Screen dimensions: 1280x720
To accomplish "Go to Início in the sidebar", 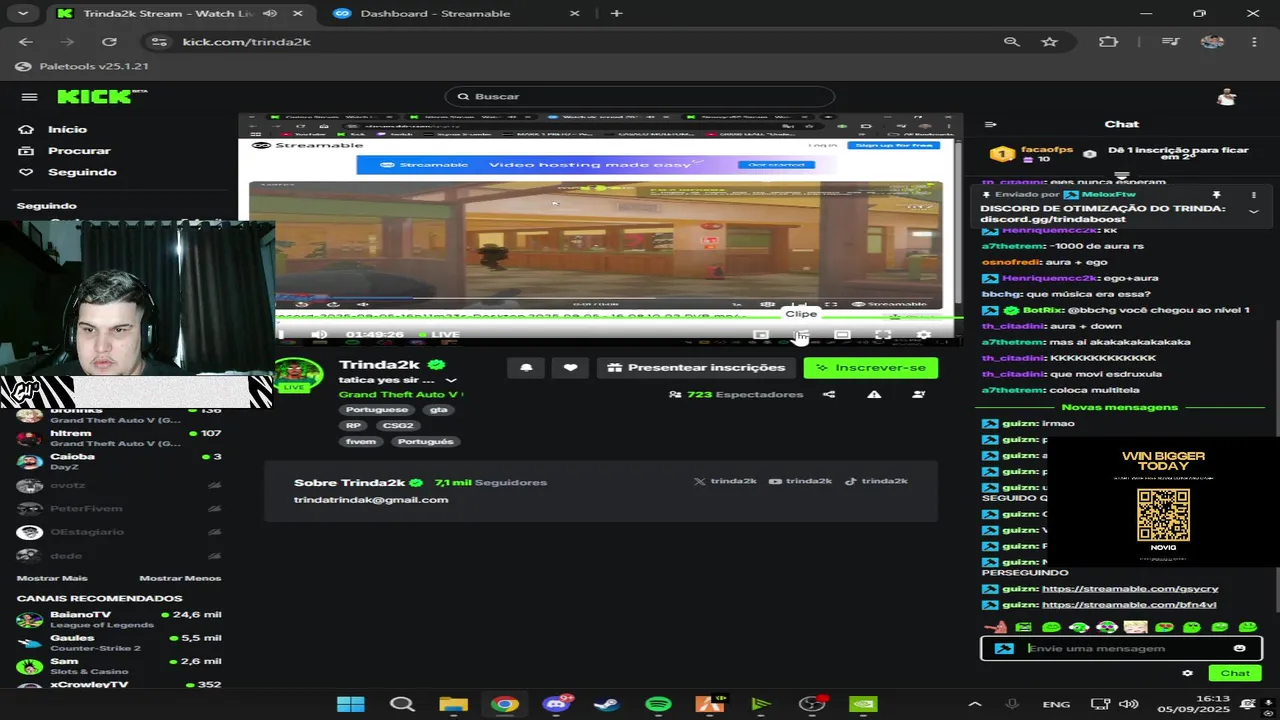I will tap(67, 129).
